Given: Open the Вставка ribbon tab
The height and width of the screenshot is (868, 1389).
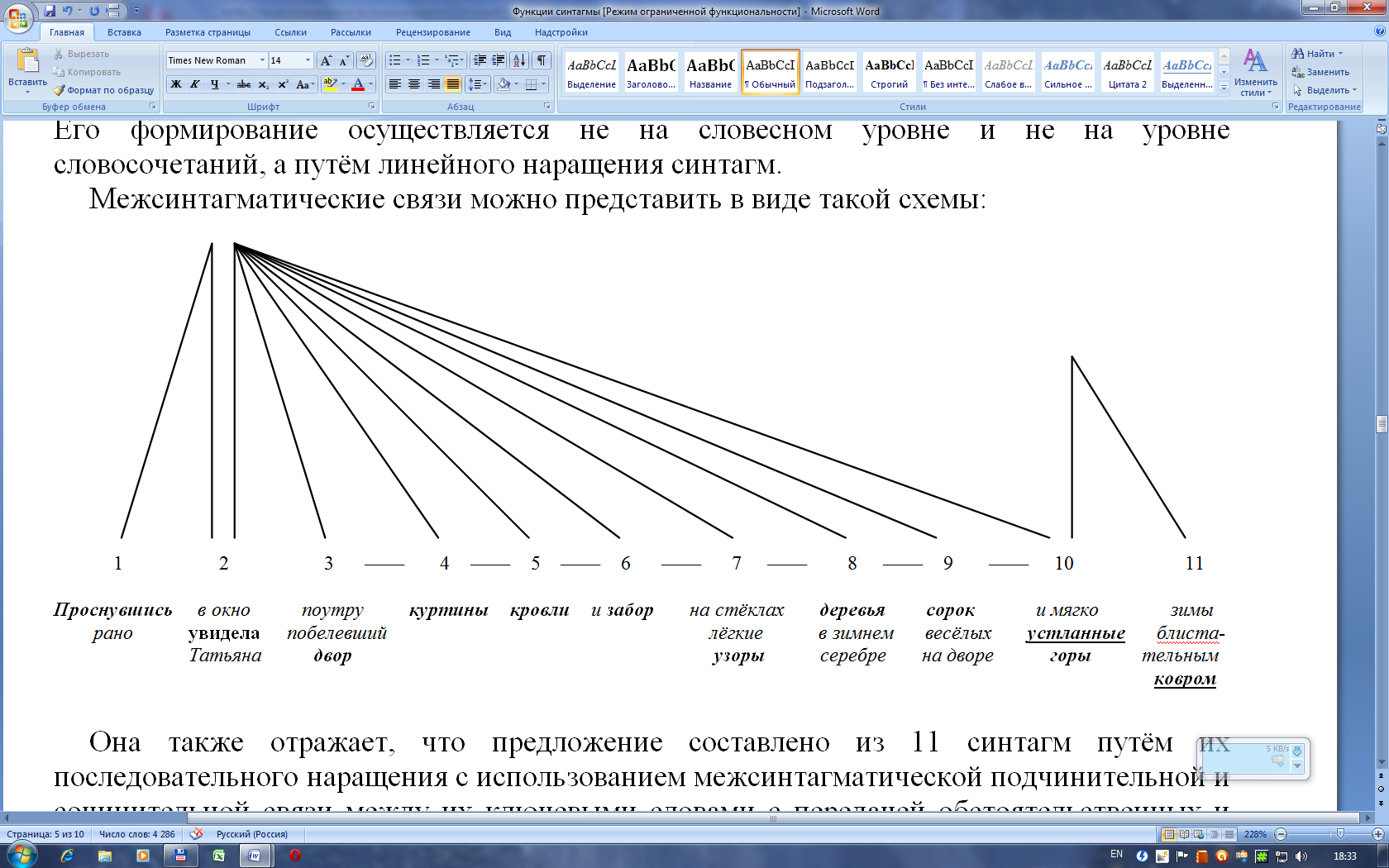Looking at the screenshot, I should pos(124,32).
